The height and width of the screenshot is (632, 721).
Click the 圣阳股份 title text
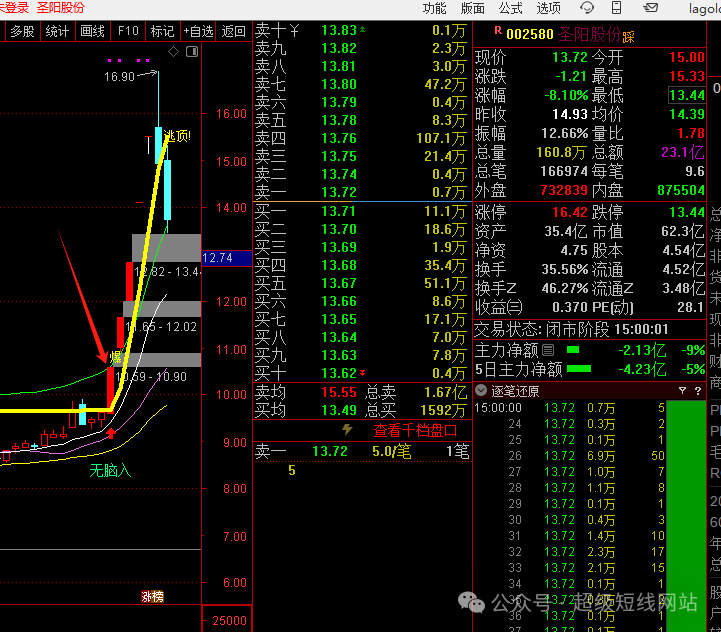point(61,8)
